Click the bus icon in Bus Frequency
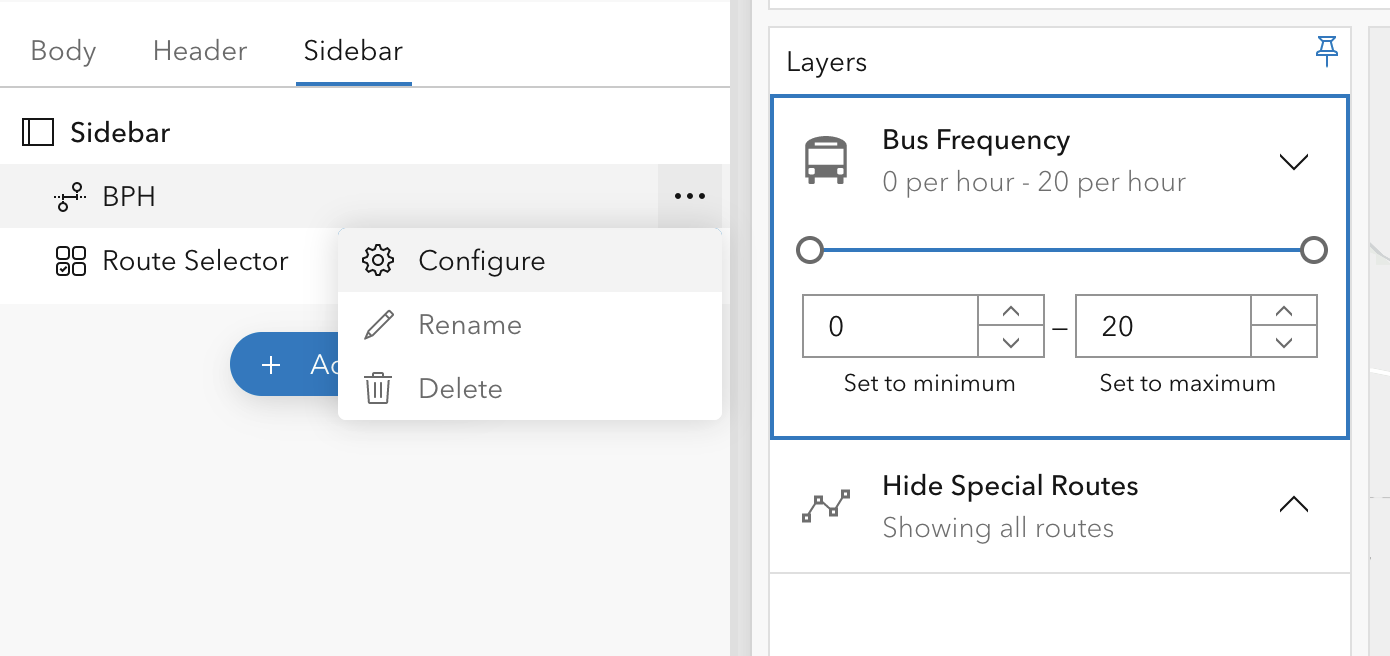This screenshot has height=656, width=1390. (826, 161)
